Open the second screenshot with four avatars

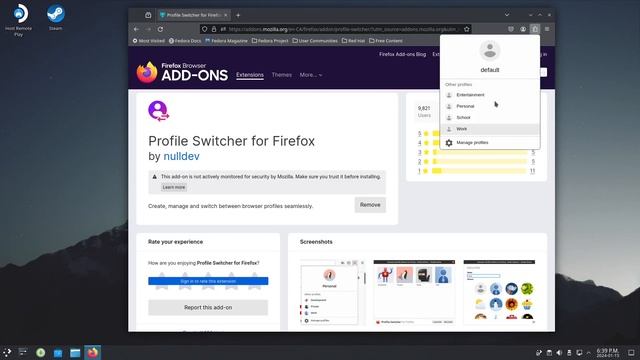[x=414, y=292]
